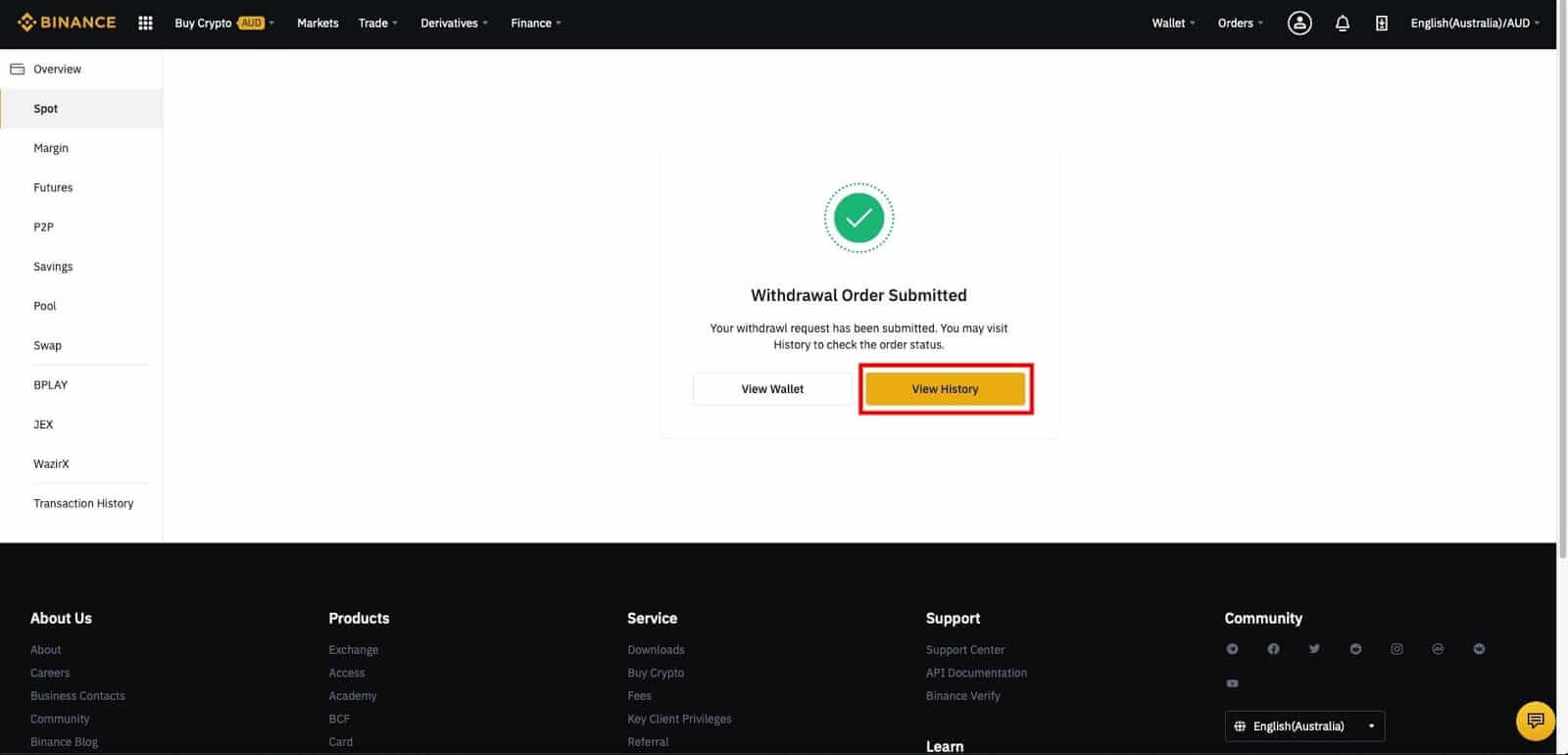Open the Instagram community icon
Viewport: 1568px width, 755px height.
pyautogui.click(x=1396, y=649)
